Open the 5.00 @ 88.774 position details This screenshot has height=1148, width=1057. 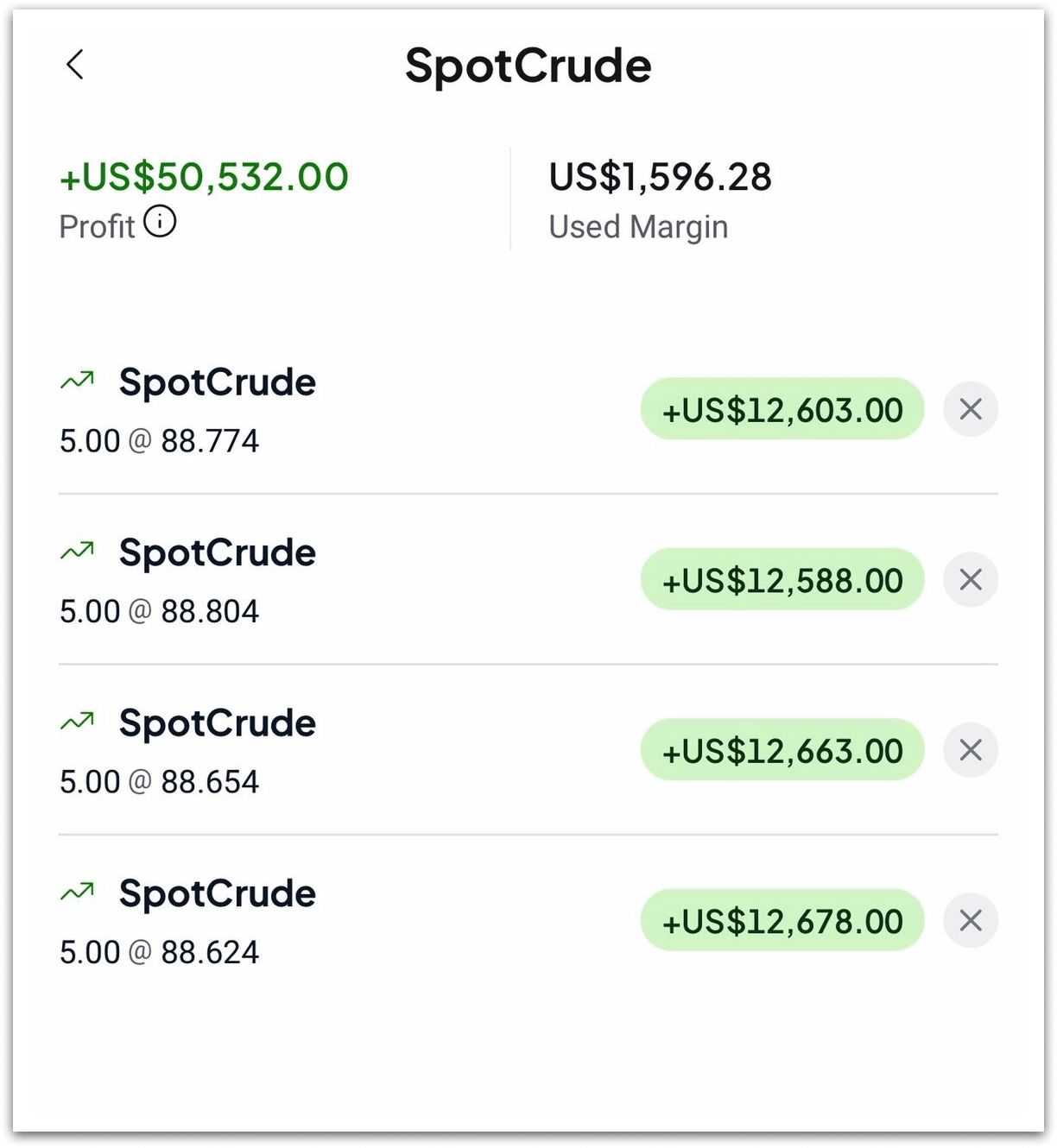(159, 441)
